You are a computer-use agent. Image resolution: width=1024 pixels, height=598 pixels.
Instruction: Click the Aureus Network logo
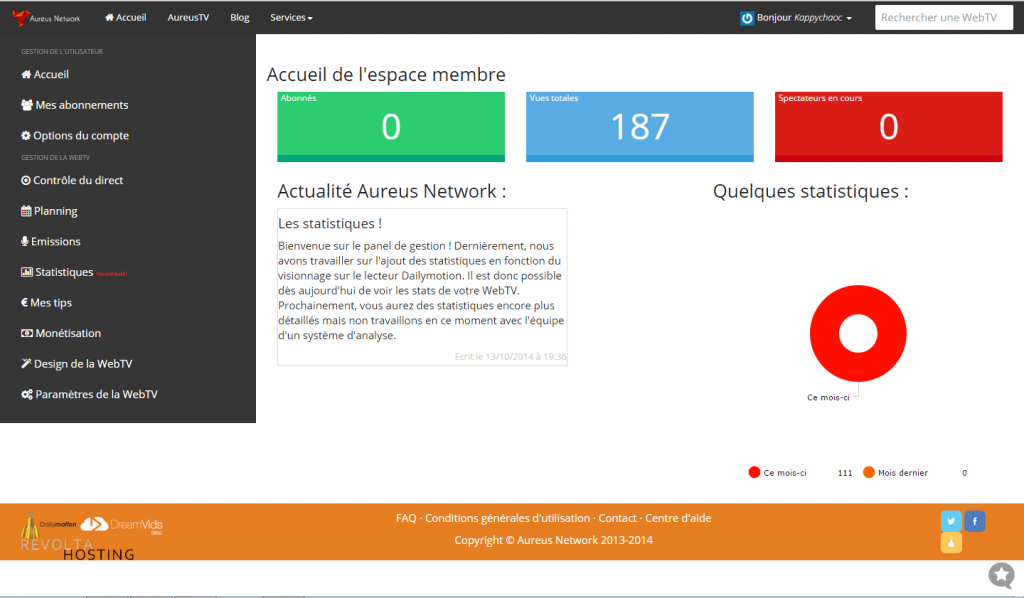pyautogui.click(x=47, y=18)
